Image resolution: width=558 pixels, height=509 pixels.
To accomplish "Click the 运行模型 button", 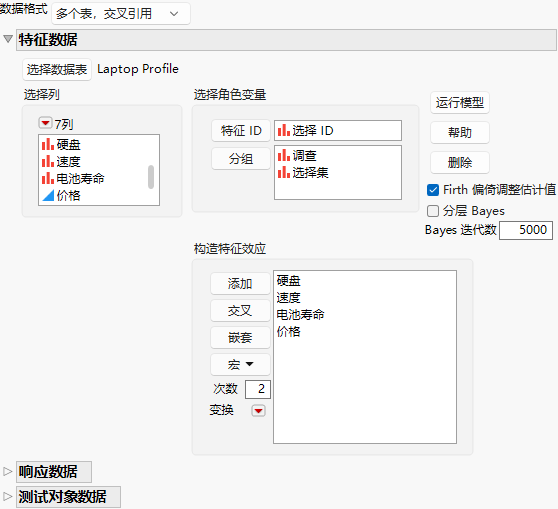I will 459,103.
